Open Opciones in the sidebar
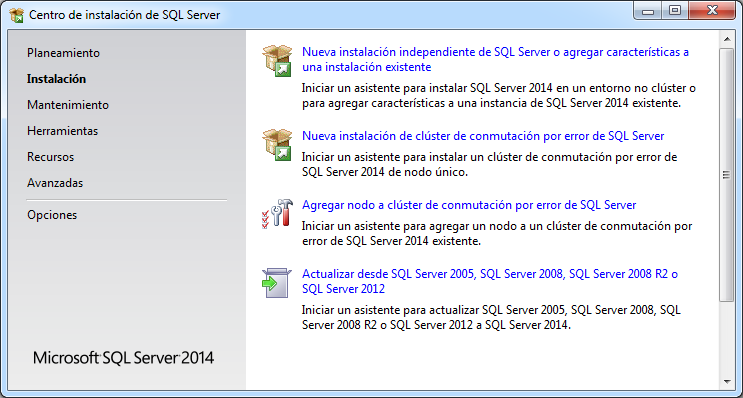The image size is (743, 398). click(x=52, y=215)
